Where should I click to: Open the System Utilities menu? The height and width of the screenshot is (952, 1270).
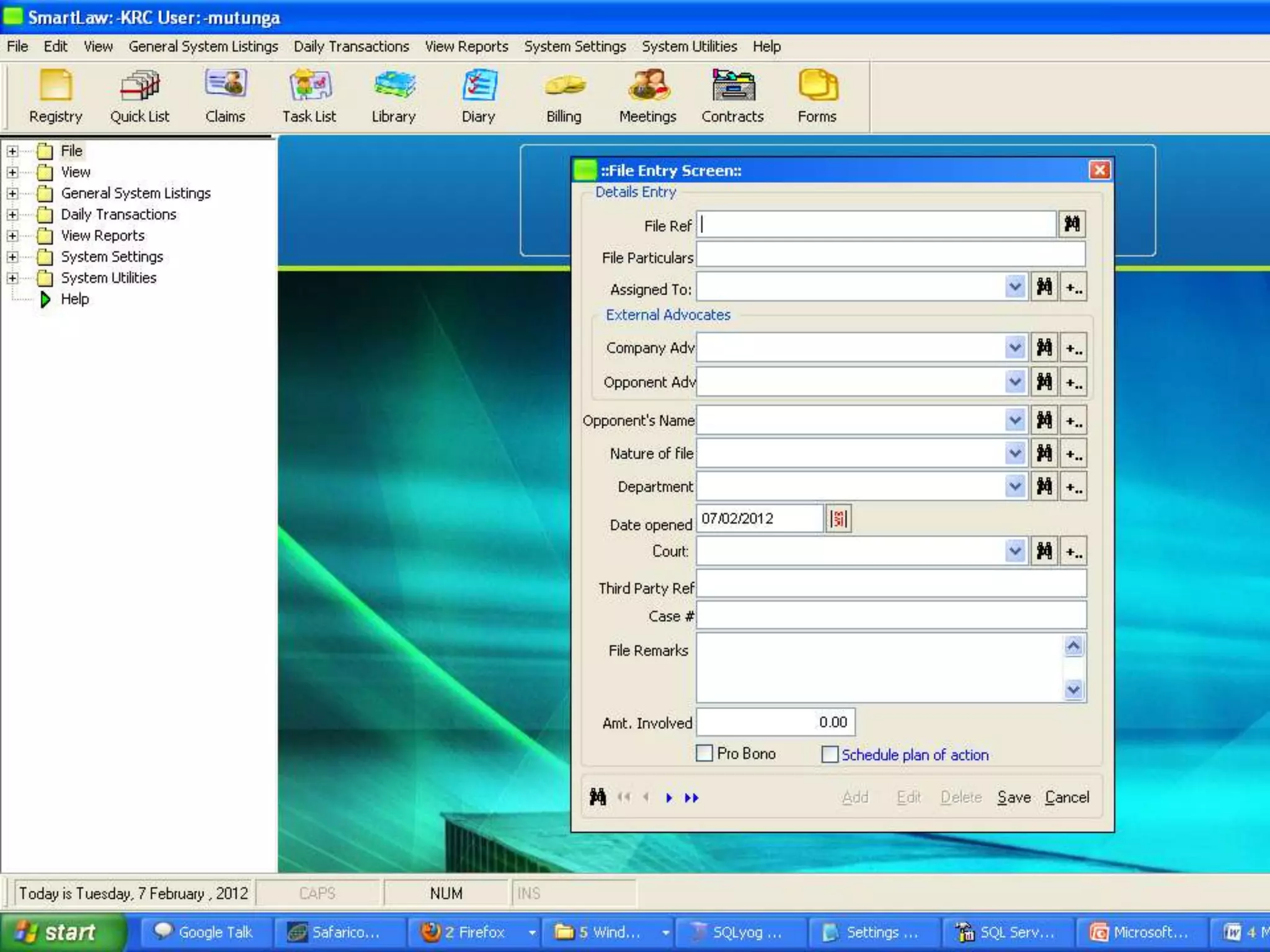(689, 46)
